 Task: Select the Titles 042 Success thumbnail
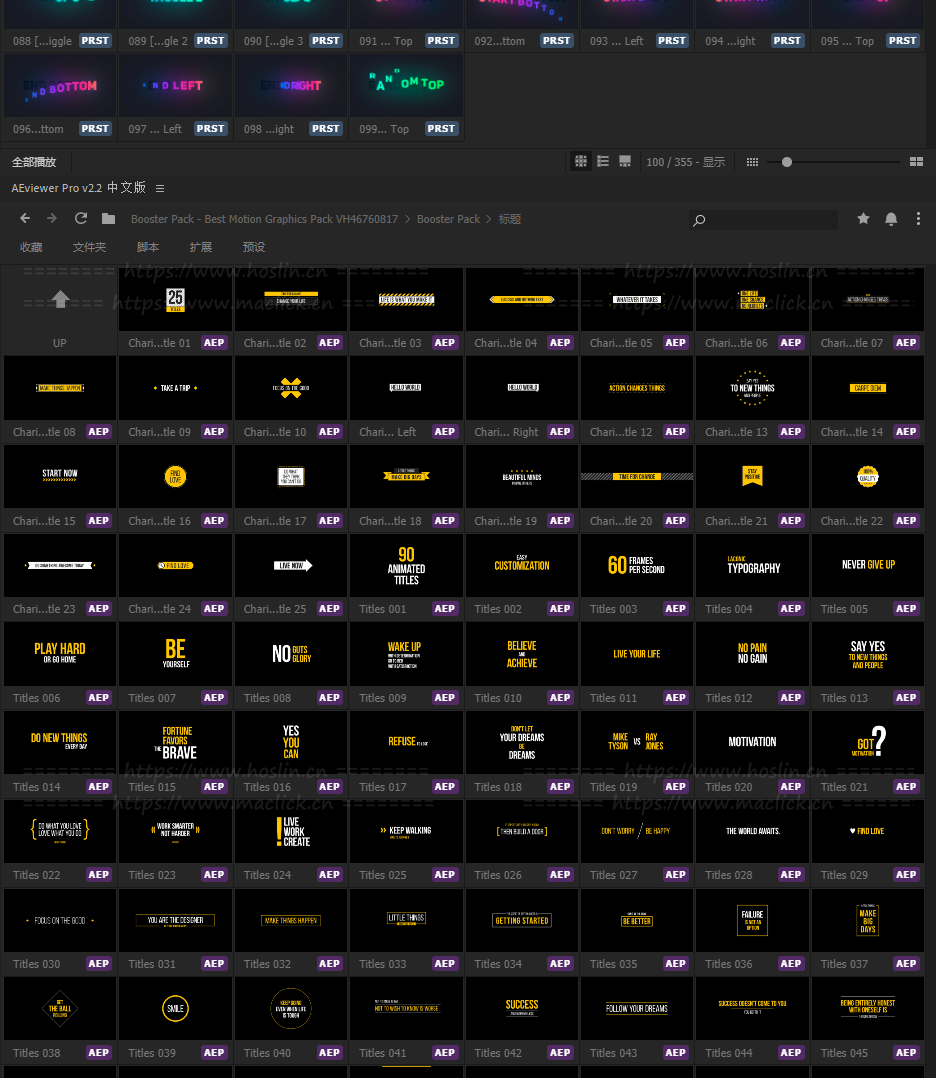(522, 1009)
